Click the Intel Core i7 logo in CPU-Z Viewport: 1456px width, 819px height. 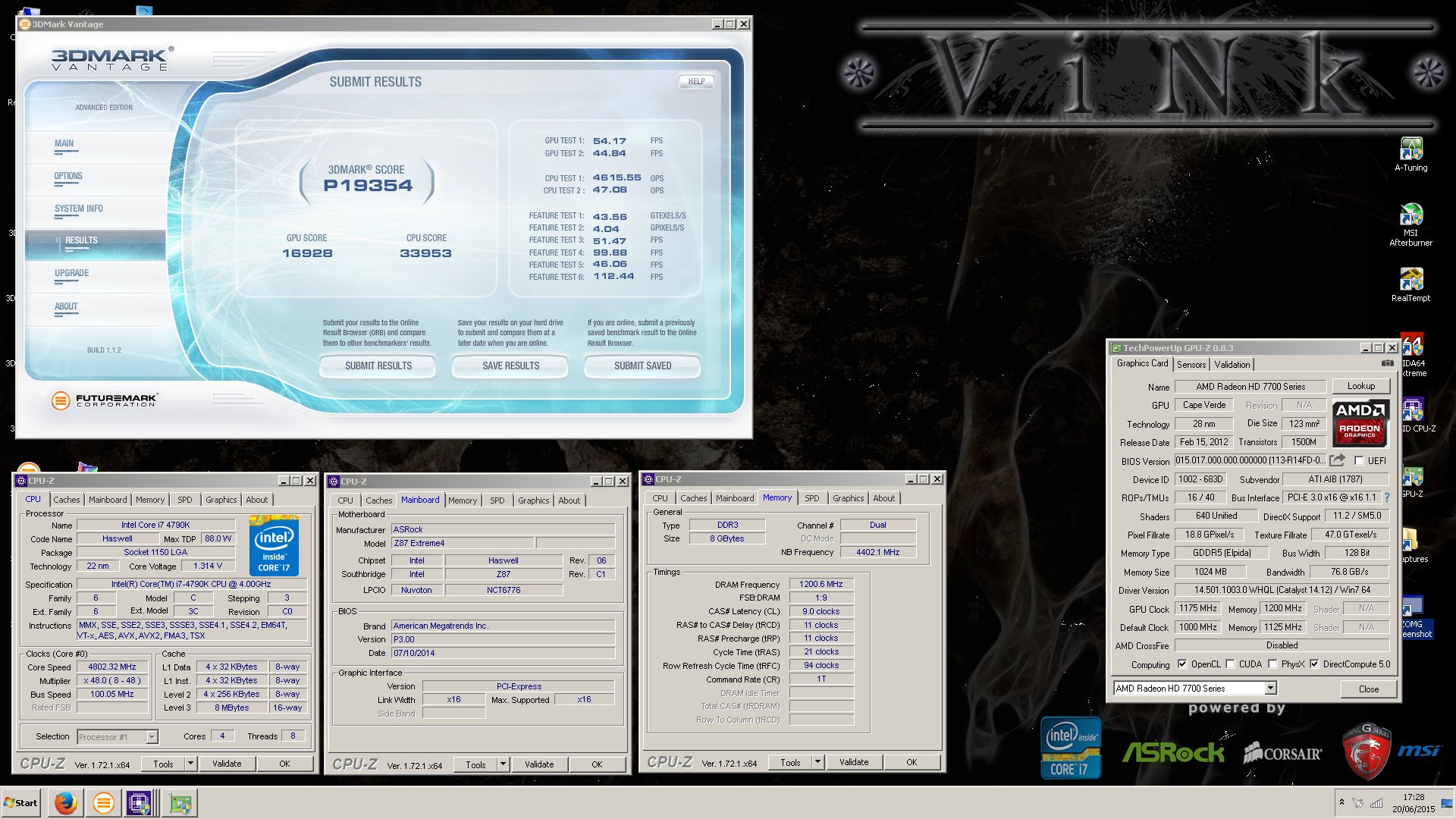[x=274, y=546]
